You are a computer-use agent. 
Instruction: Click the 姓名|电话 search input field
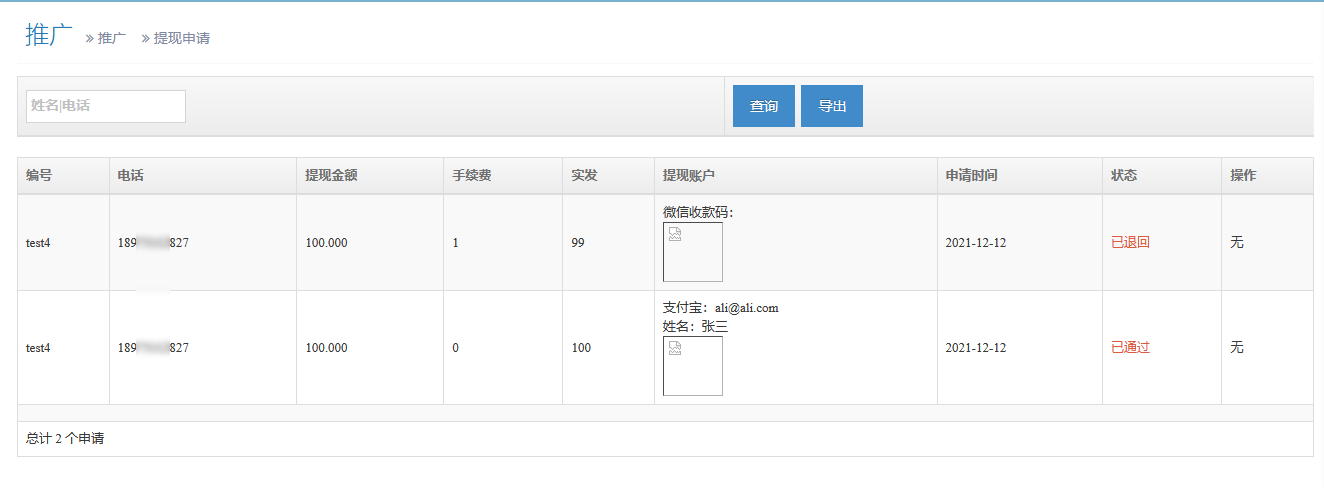point(106,106)
